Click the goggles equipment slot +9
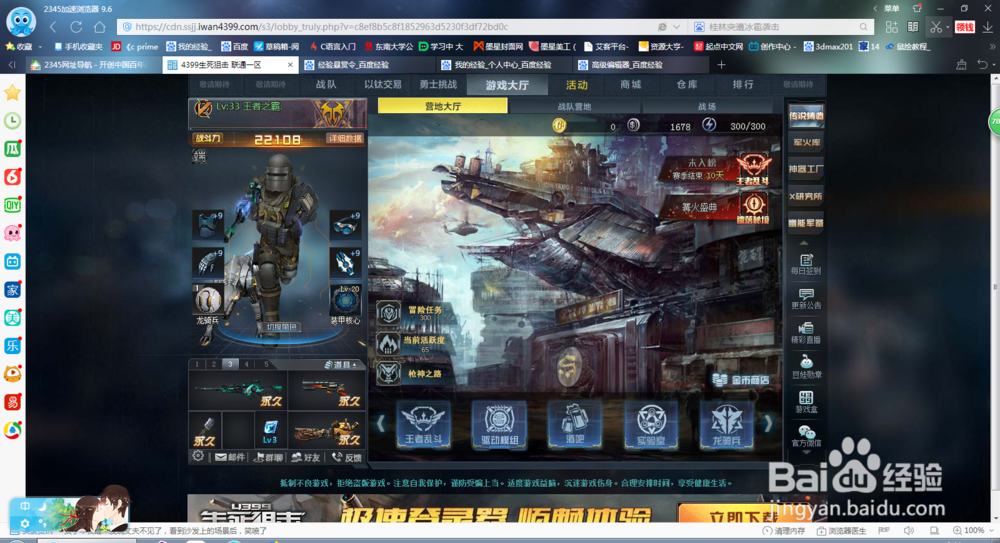This screenshot has height=543, width=1000. pos(345,225)
